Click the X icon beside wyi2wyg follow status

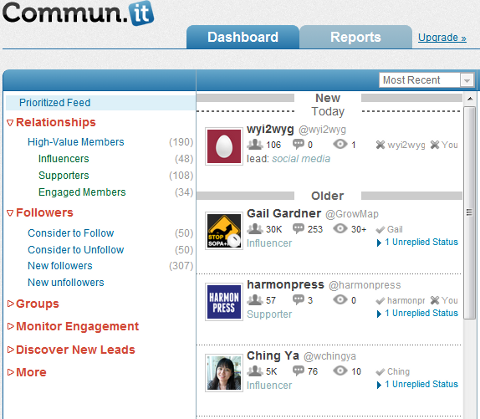pyautogui.click(x=380, y=145)
